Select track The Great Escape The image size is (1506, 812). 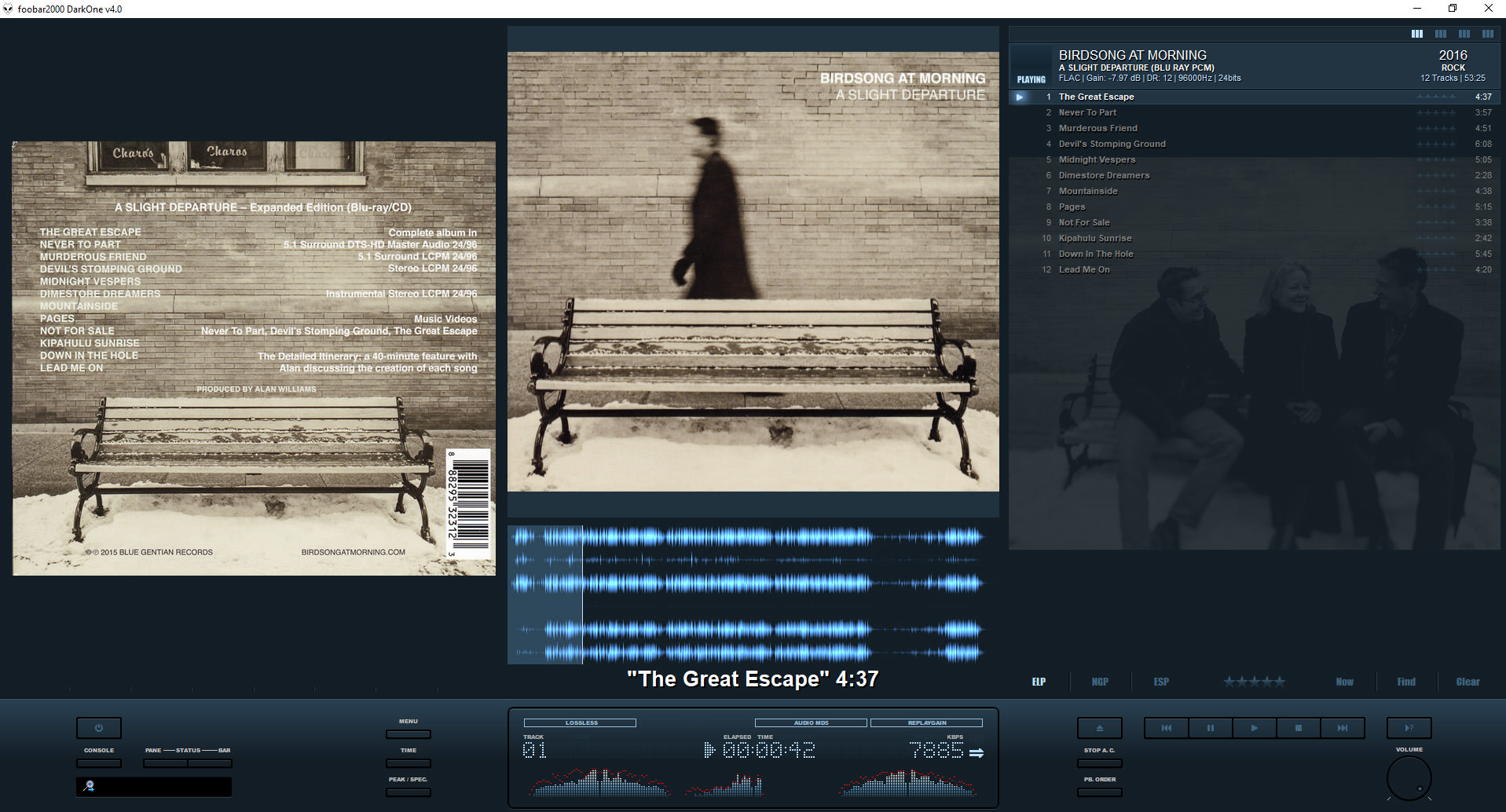point(1254,97)
